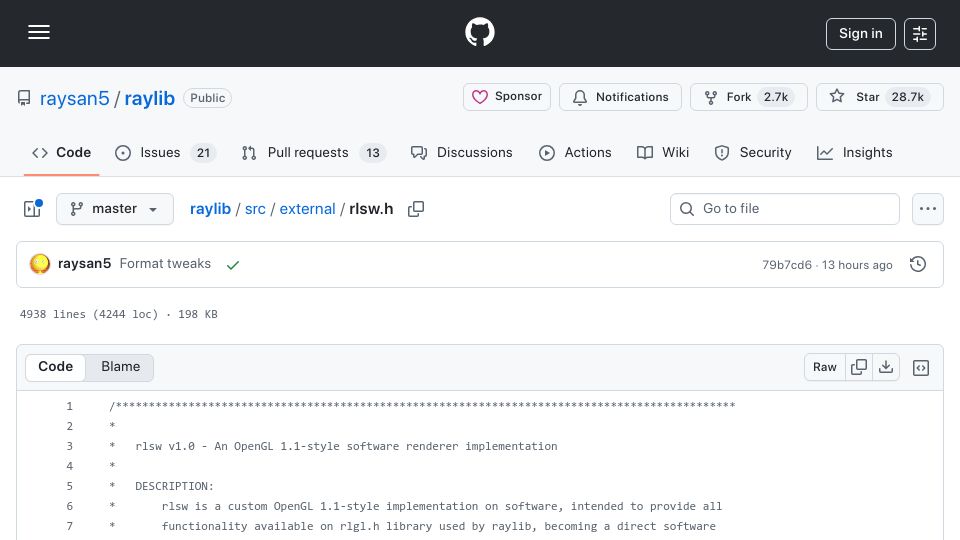View file commit history clock icon
This screenshot has width=960, height=540.
(918, 264)
